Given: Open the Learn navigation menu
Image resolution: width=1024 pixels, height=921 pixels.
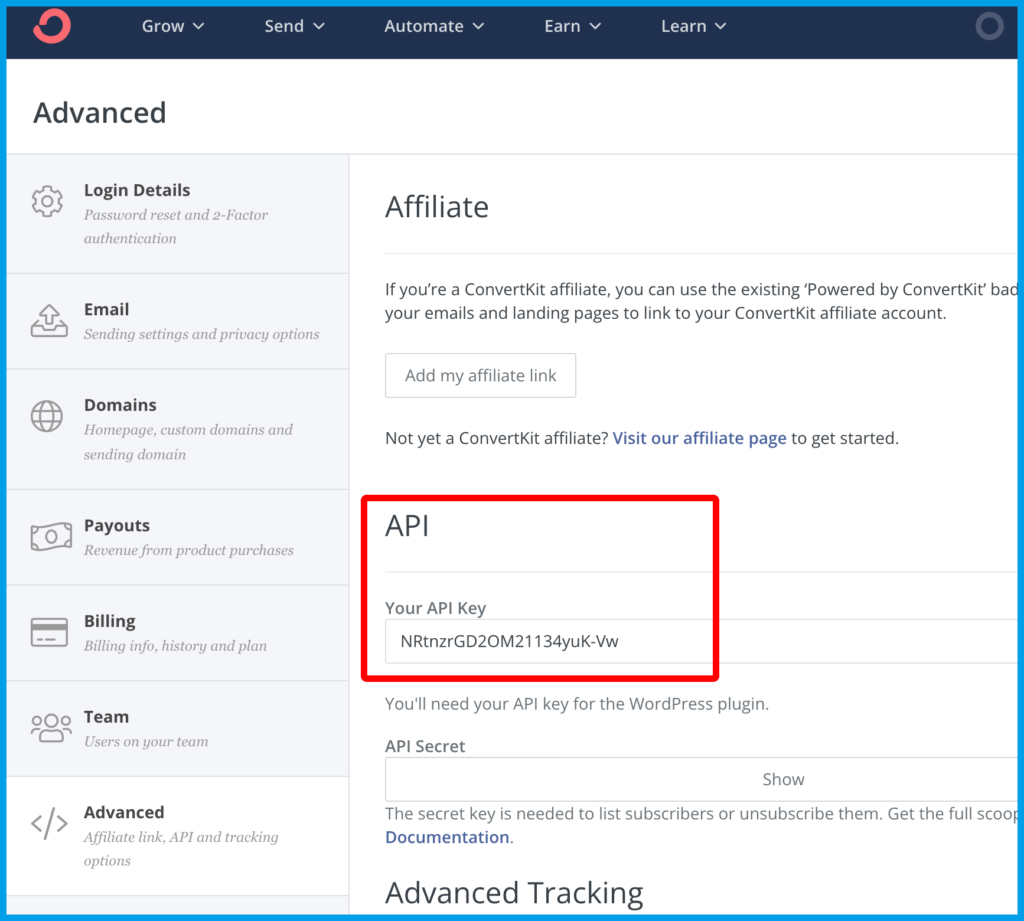Looking at the screenshot, I should pos(693,27).
